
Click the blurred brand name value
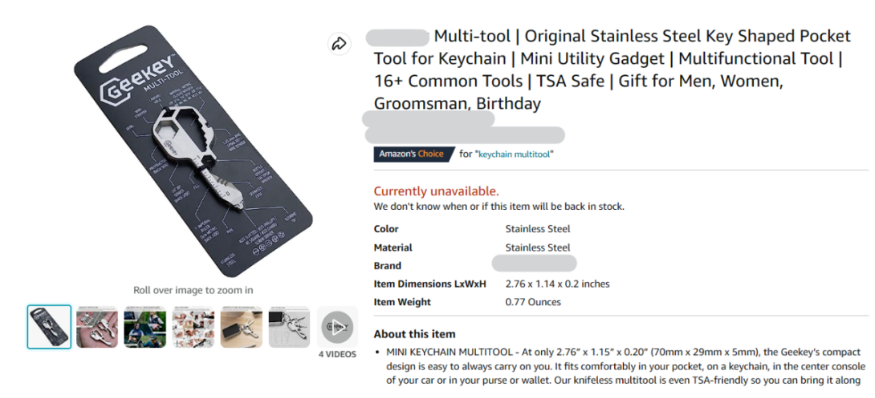534,263
